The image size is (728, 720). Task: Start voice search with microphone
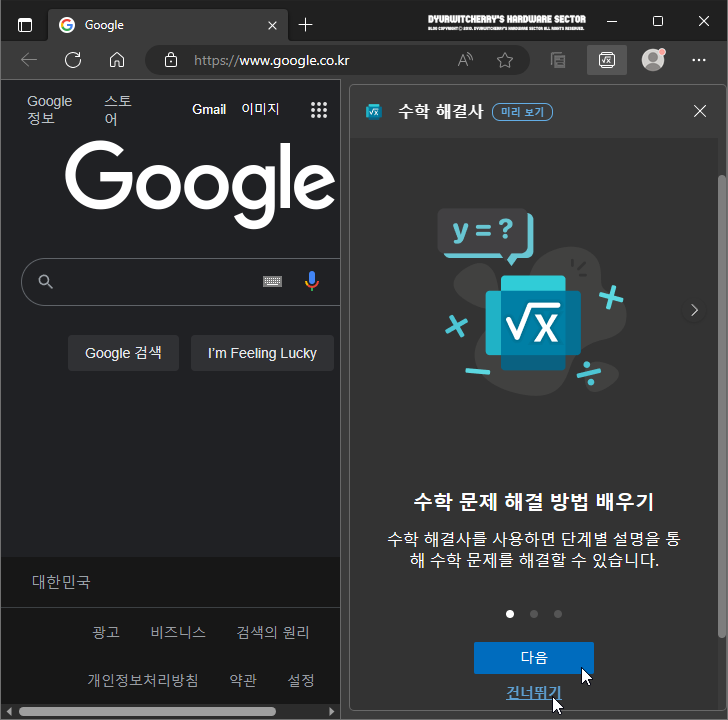tap(312, 281)
